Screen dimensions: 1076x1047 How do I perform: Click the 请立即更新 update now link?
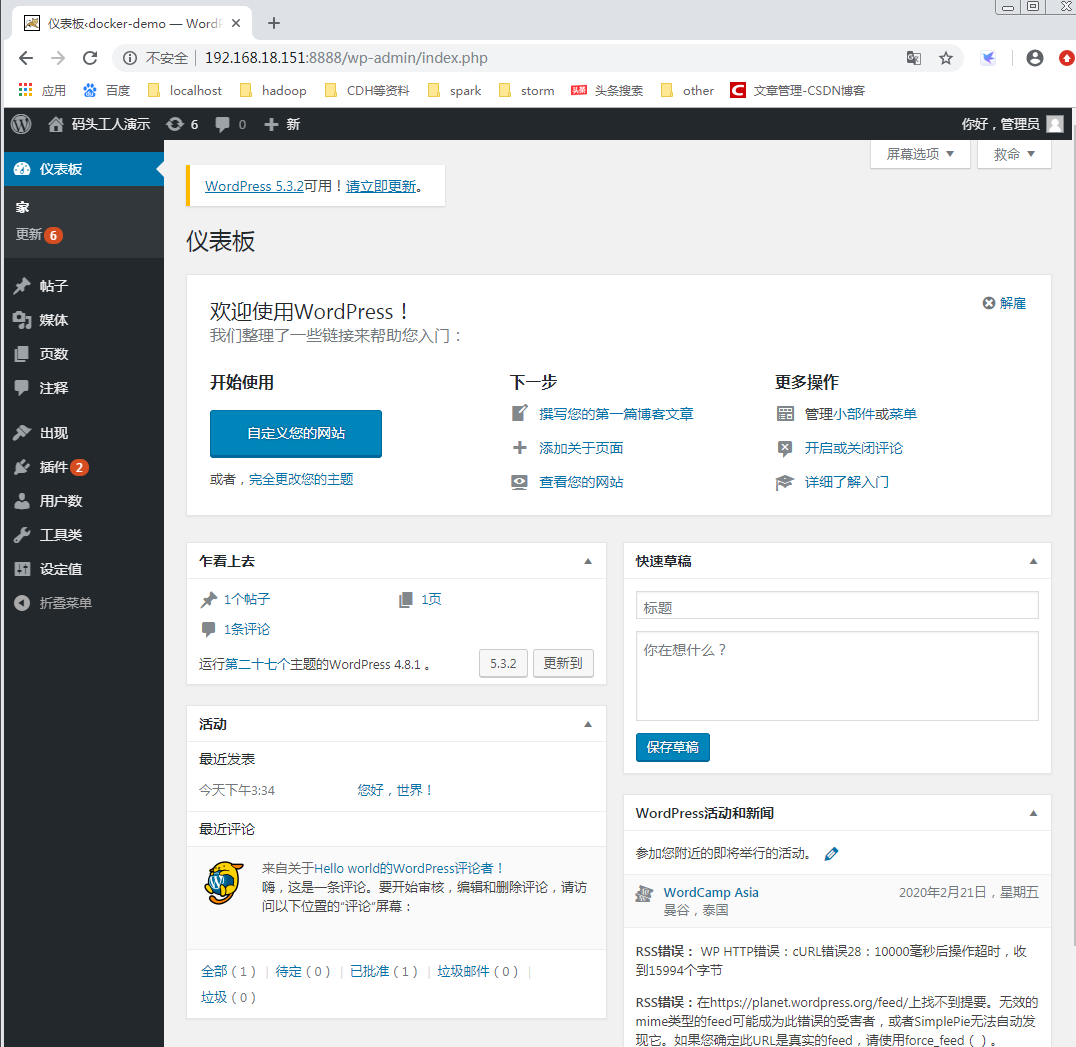tap(381, 186)
